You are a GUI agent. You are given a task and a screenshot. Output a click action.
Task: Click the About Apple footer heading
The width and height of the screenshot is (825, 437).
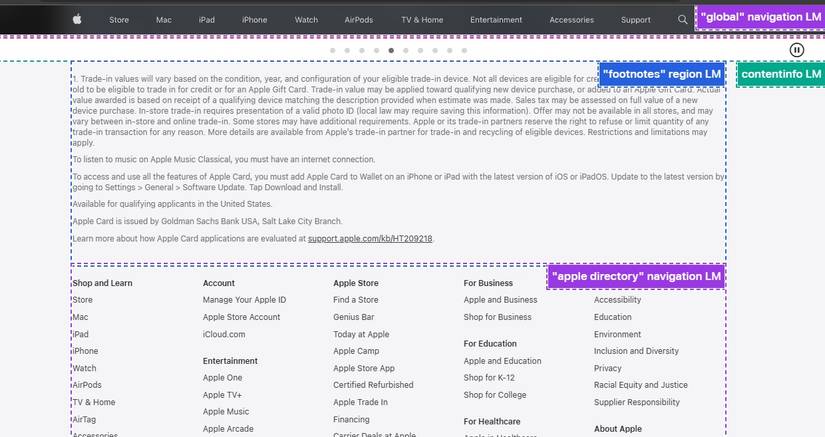618,429
